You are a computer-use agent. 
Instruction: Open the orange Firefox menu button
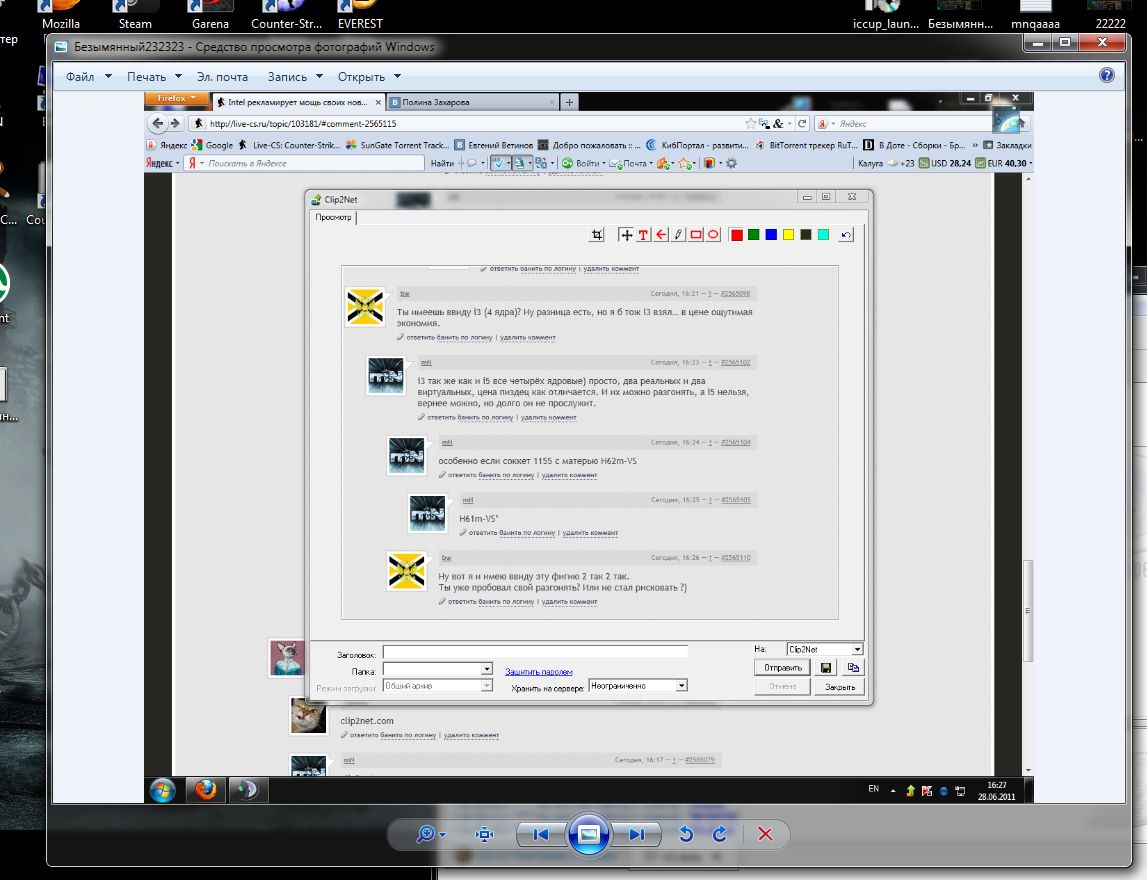tap(176, 98)
